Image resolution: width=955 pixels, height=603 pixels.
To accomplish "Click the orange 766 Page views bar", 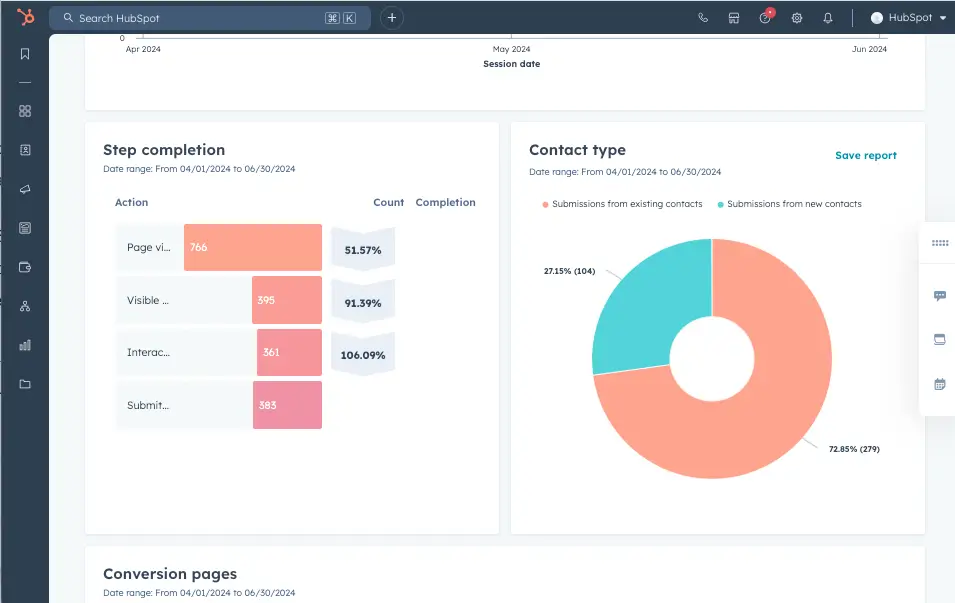I will point(252,247).
